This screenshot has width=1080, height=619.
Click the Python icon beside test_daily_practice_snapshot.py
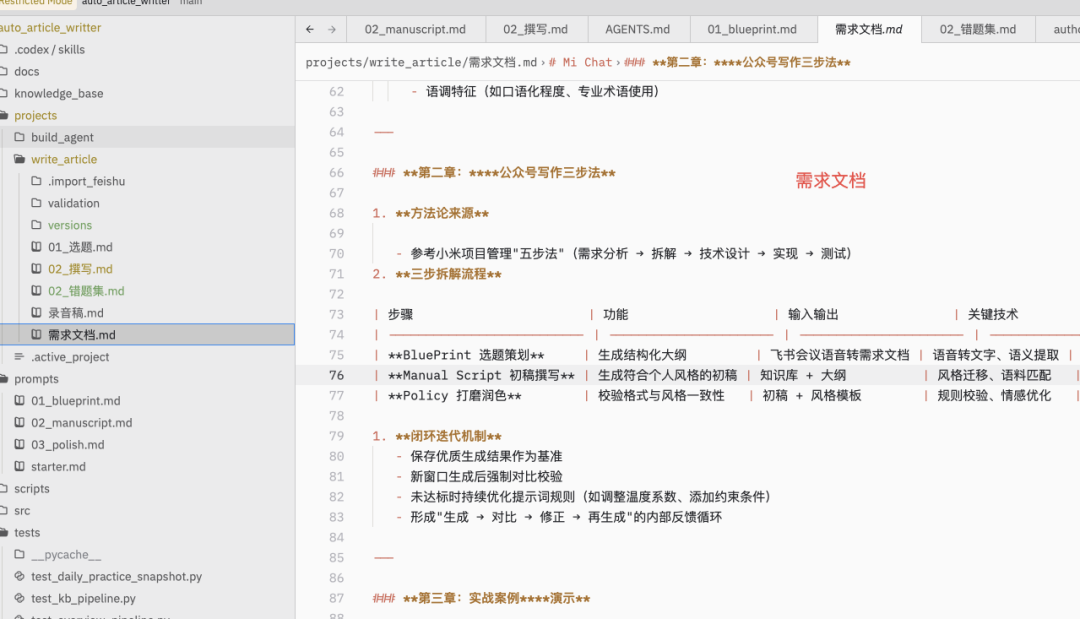pos(20,576)
